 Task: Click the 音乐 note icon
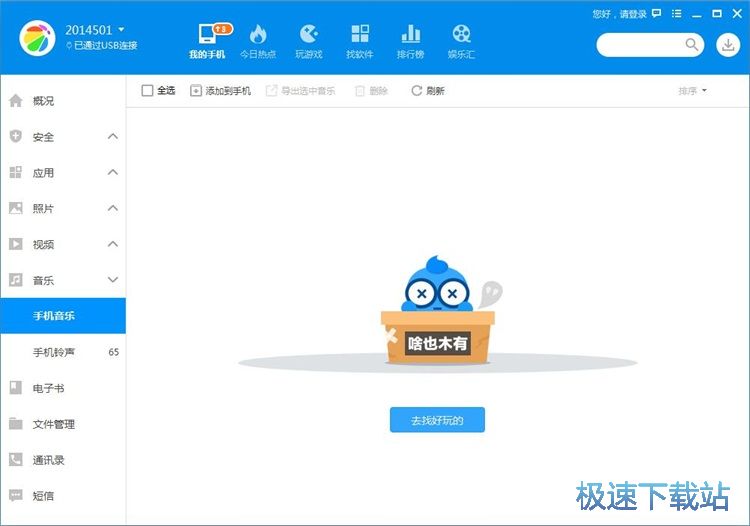[16, 280]
